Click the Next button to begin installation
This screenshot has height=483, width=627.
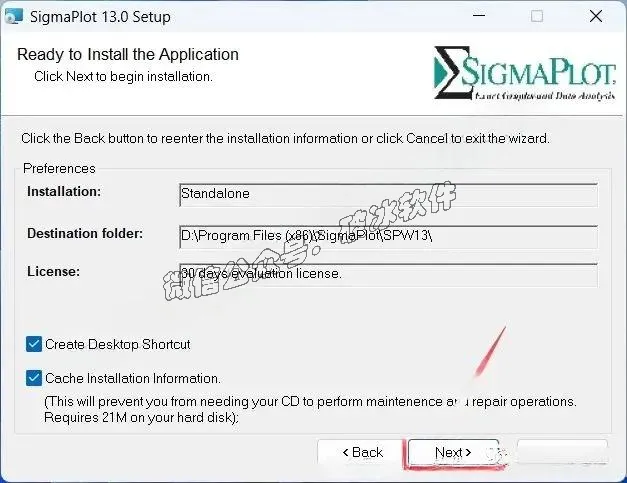tap(453, 453)
